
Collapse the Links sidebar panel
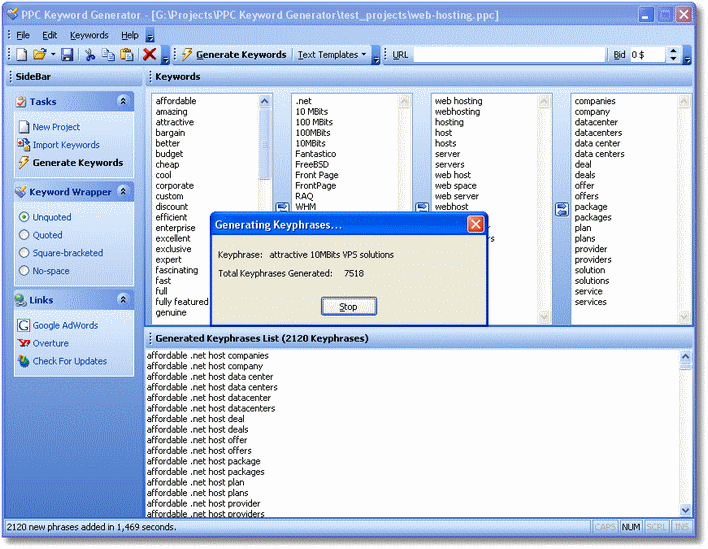123,299
